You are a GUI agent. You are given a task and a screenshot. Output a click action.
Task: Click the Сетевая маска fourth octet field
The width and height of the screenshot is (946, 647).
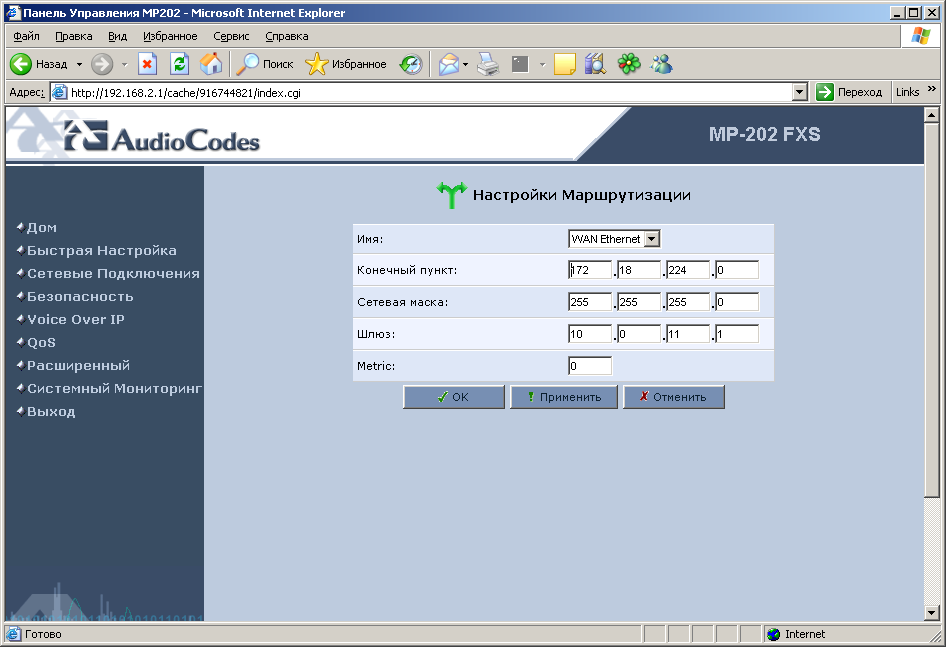737,302
